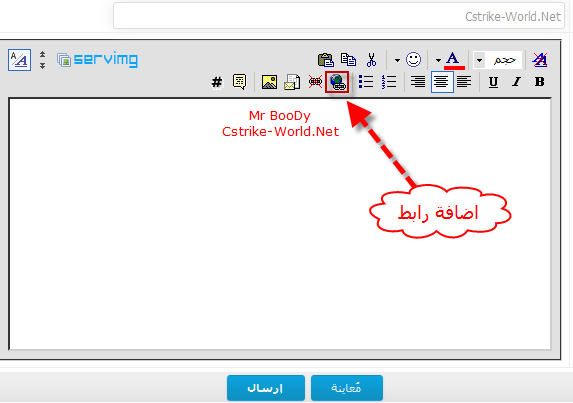Insert an image with picture icon
The width and height of the screenshot is (573, 403).
coord(269,82)
